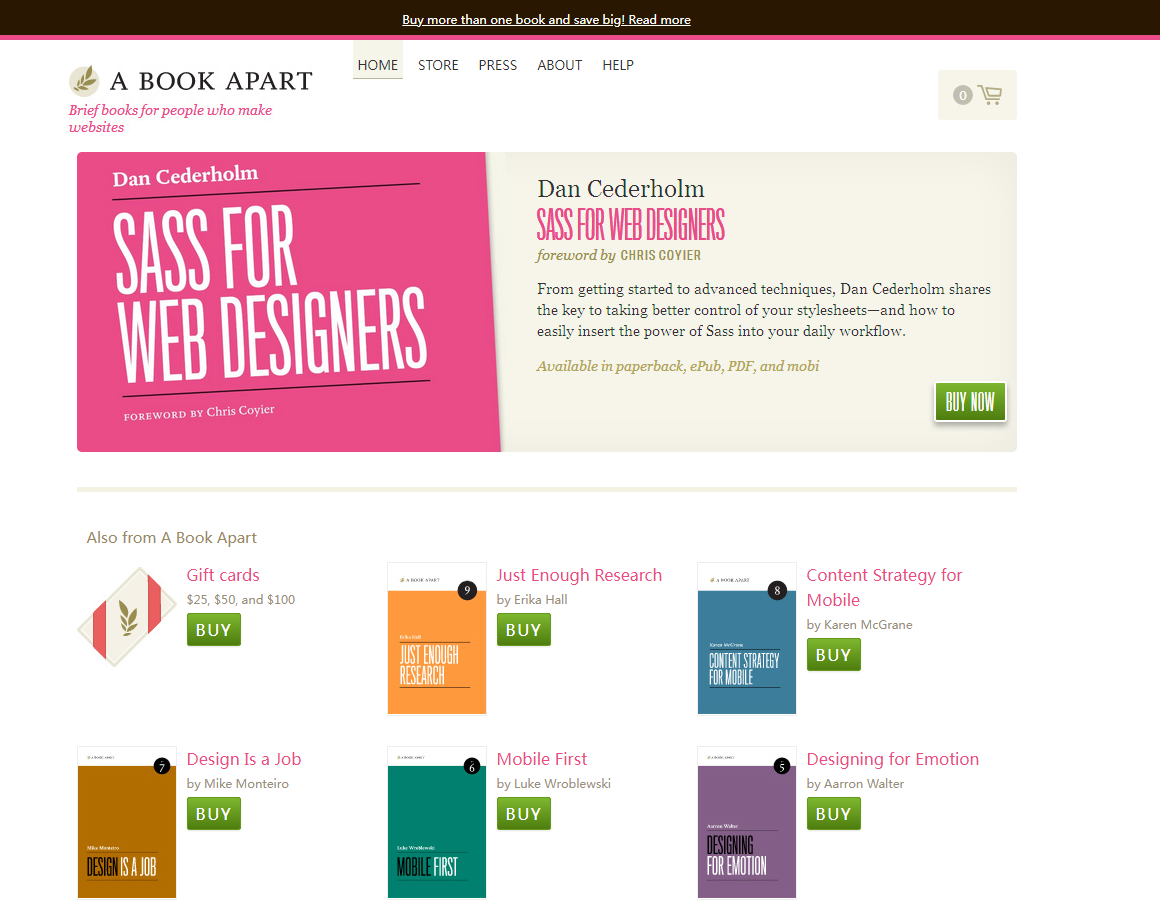Click the brown Design Is a Job cover

[127, 822]
